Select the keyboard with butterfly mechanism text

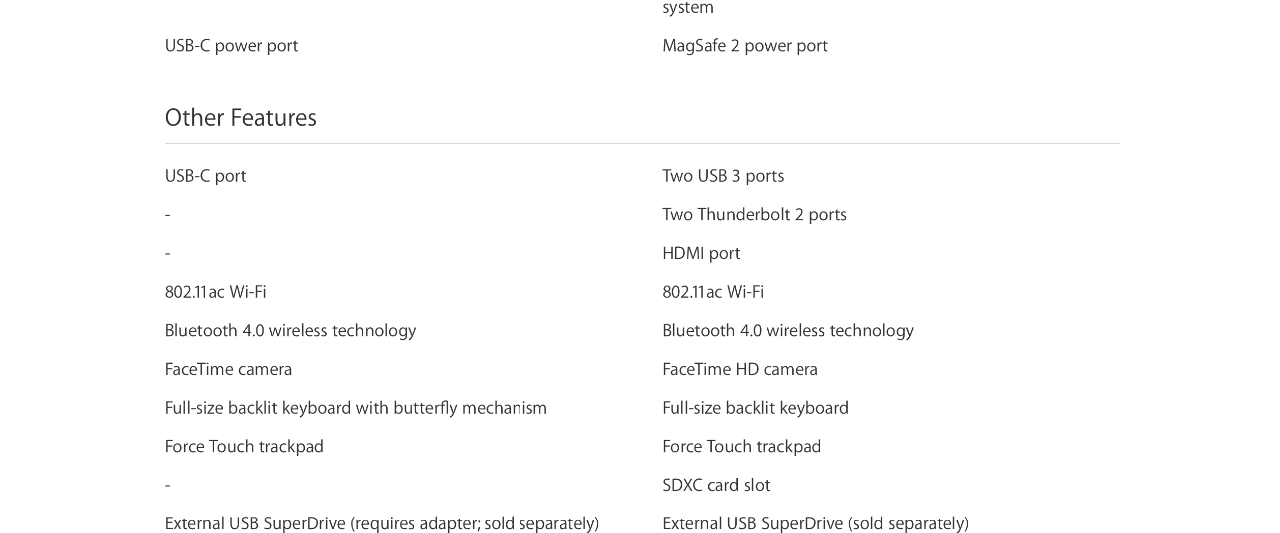tap(356, 408)
